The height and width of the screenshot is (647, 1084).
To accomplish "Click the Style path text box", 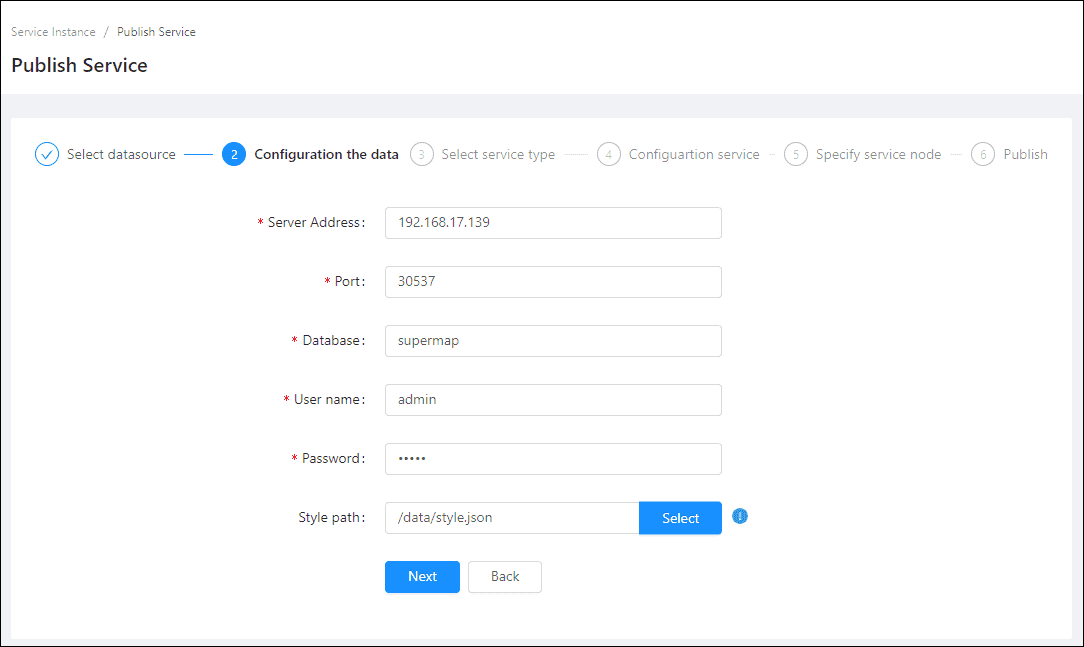I will [512, 518].
